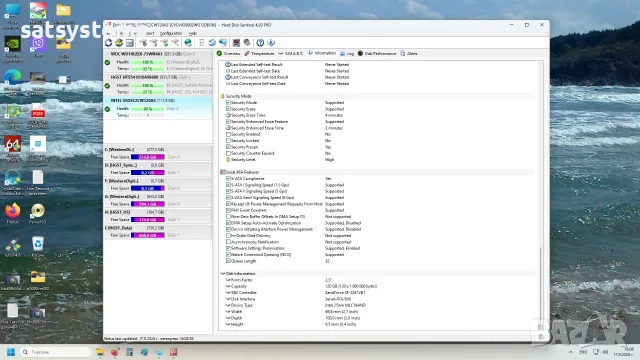
Task: Open the PDF file on the desktop
Action: (x=38, y=116)
